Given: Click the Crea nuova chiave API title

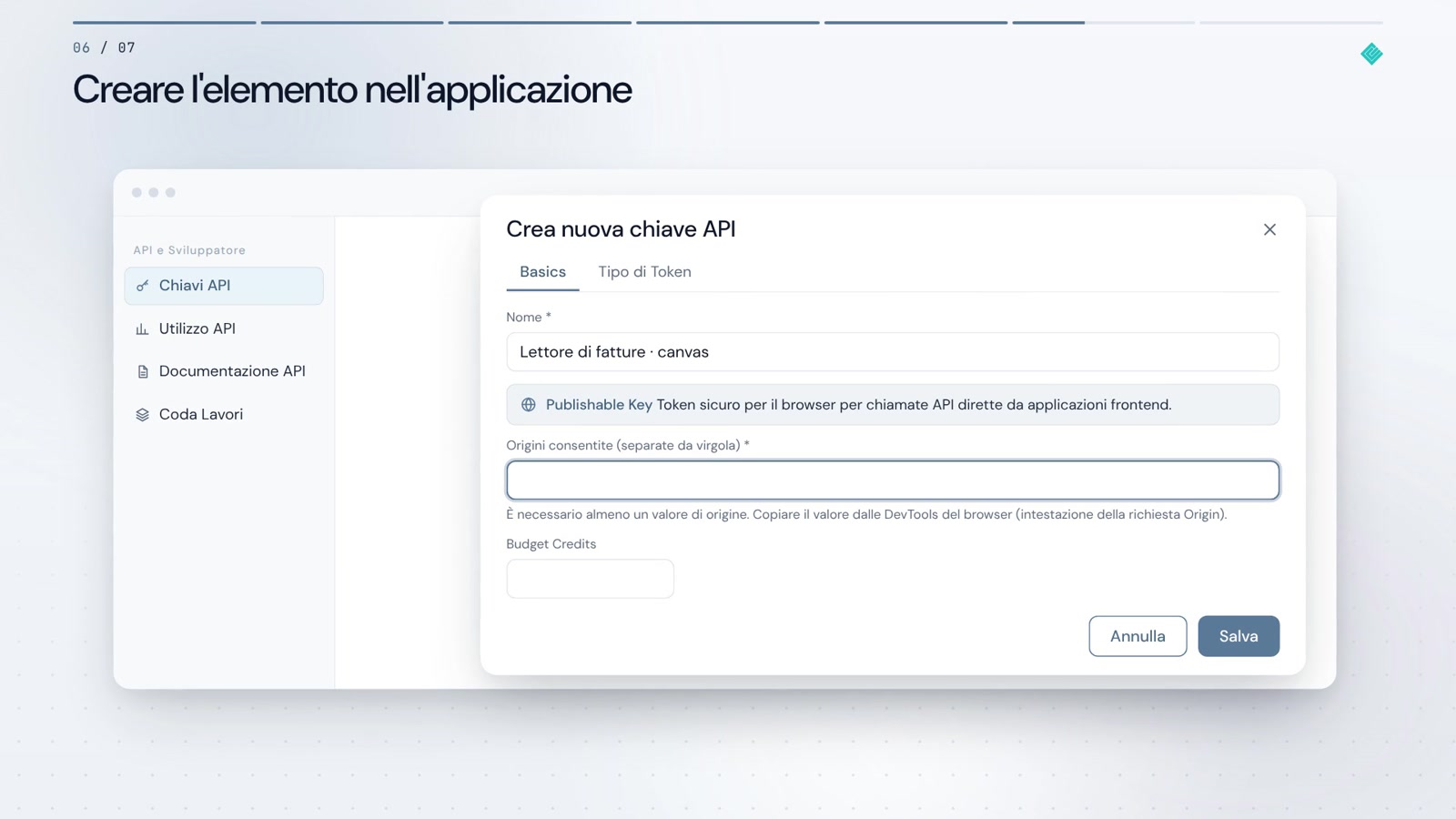Looking at the screenshot, I should [x=621, y=229].
